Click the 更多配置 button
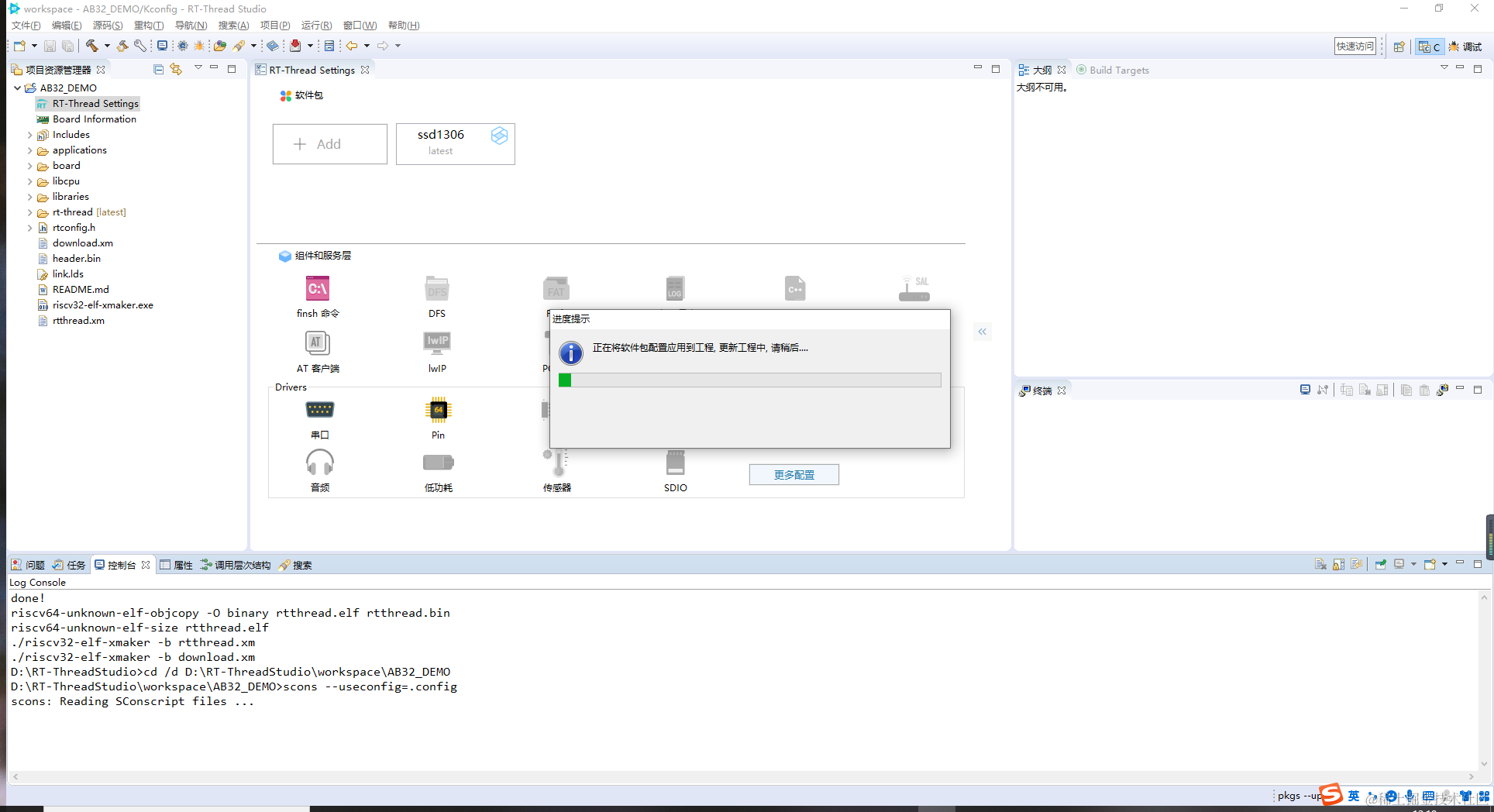 coord(794,475)
